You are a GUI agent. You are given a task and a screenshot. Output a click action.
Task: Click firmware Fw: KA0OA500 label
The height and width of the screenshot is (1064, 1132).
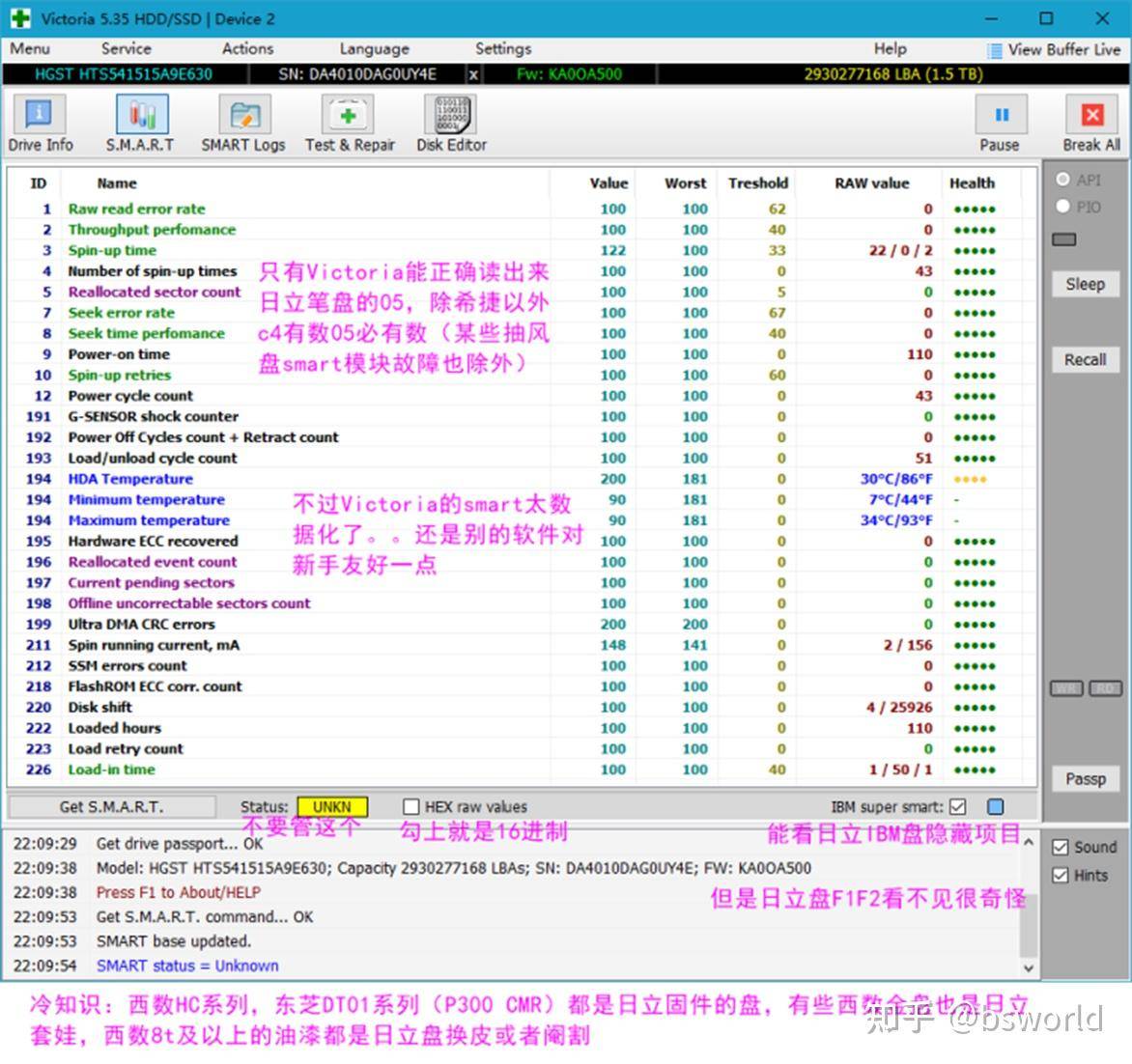coord(569,73)
